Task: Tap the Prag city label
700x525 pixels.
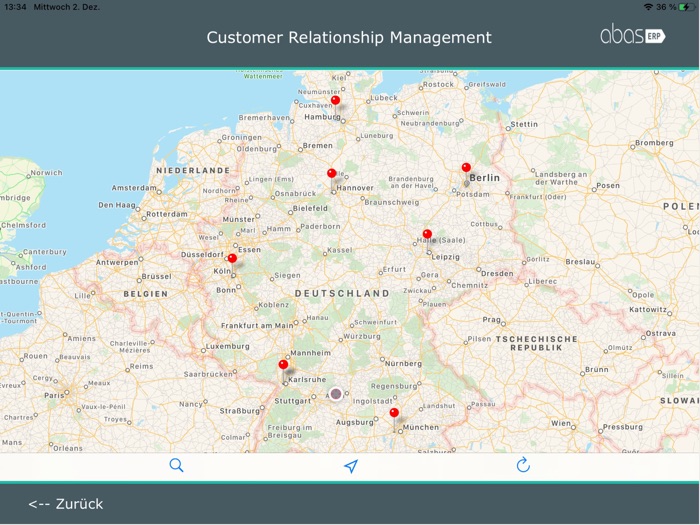Action: [x=492, y=320]
